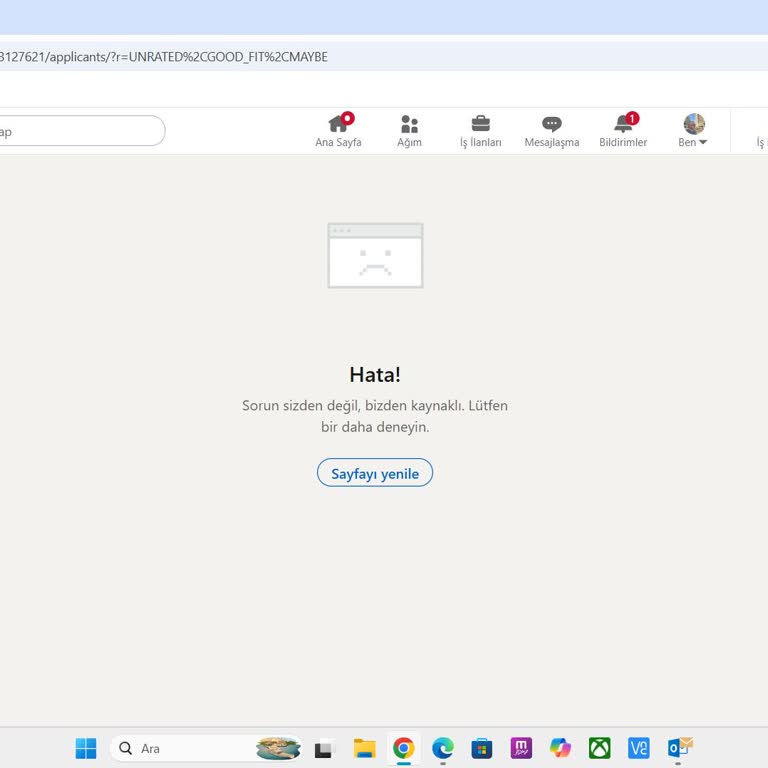The image size is (768, 768).
Task: Expand the Ben profile menu
Action: pos(693,130)
